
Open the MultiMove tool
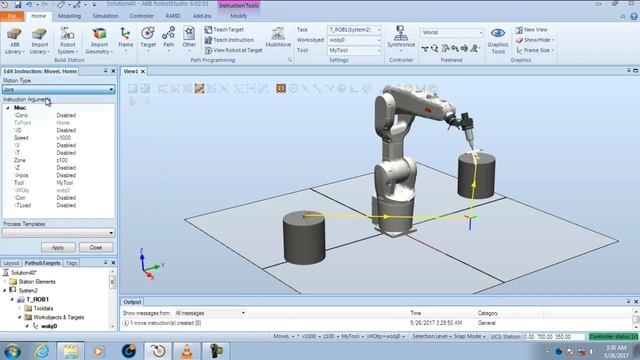click(x=278, y=38)
